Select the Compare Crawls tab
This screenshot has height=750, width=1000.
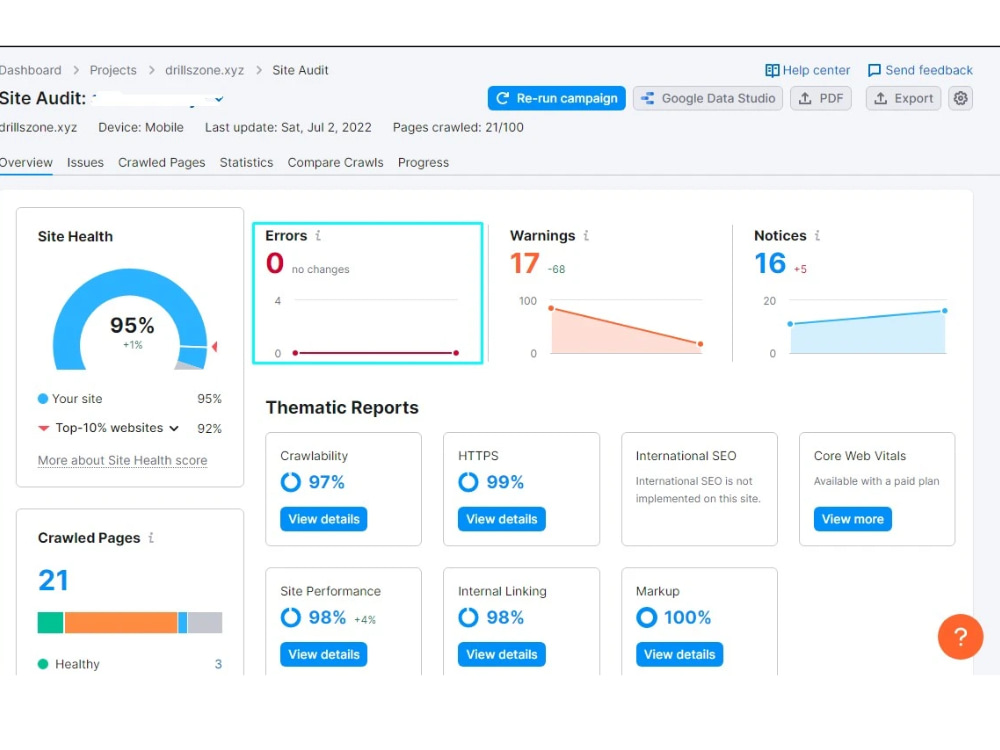[x=335, y=163]
